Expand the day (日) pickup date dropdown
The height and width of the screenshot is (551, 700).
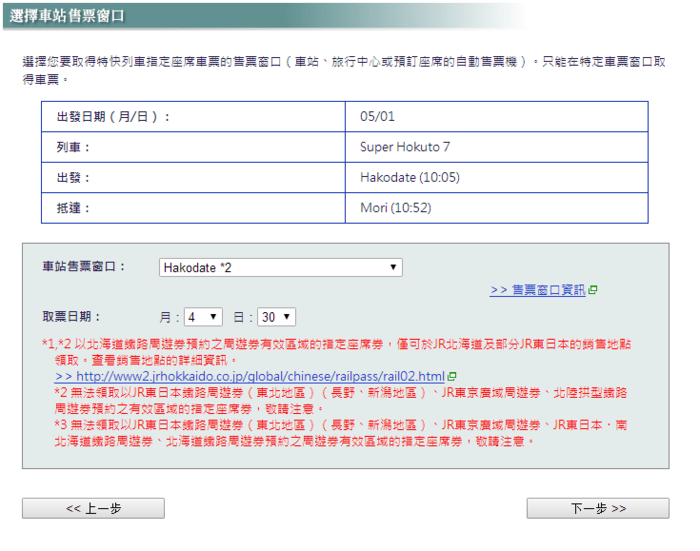(276, 317)
